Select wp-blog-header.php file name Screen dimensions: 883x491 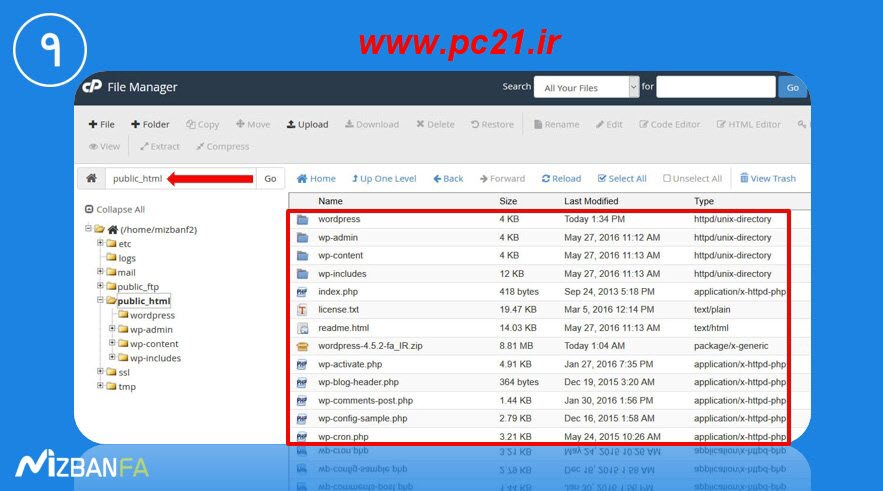click(x=358, y=382)
